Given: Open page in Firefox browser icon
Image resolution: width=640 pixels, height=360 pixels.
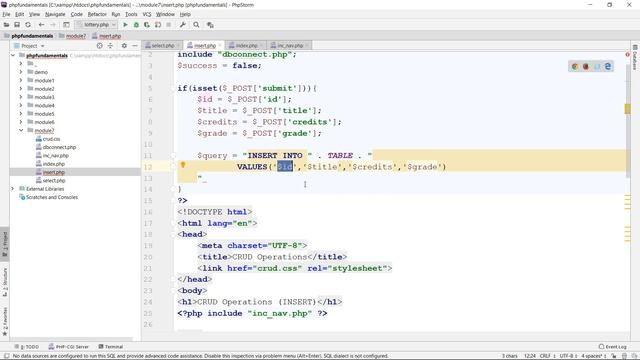Looking at the screenshot, I should point(586,66).
